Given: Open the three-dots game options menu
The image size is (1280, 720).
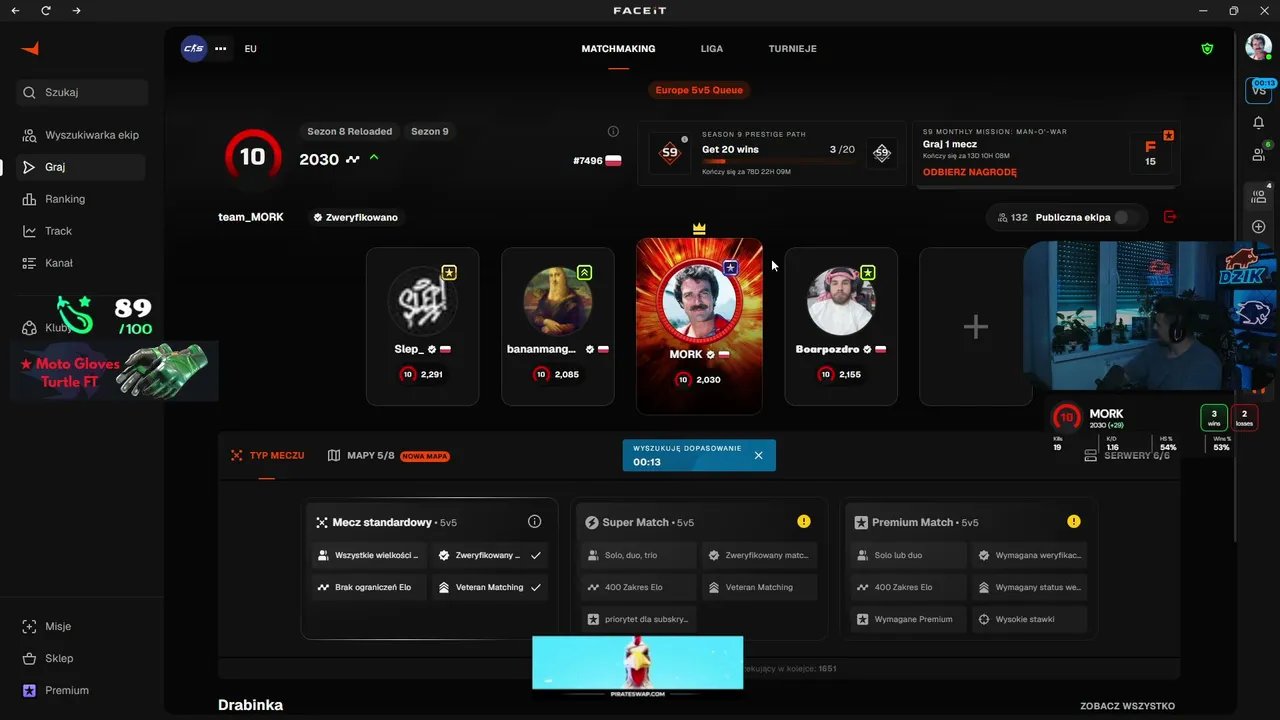Looking at the screenshot, I should (221, 48).
